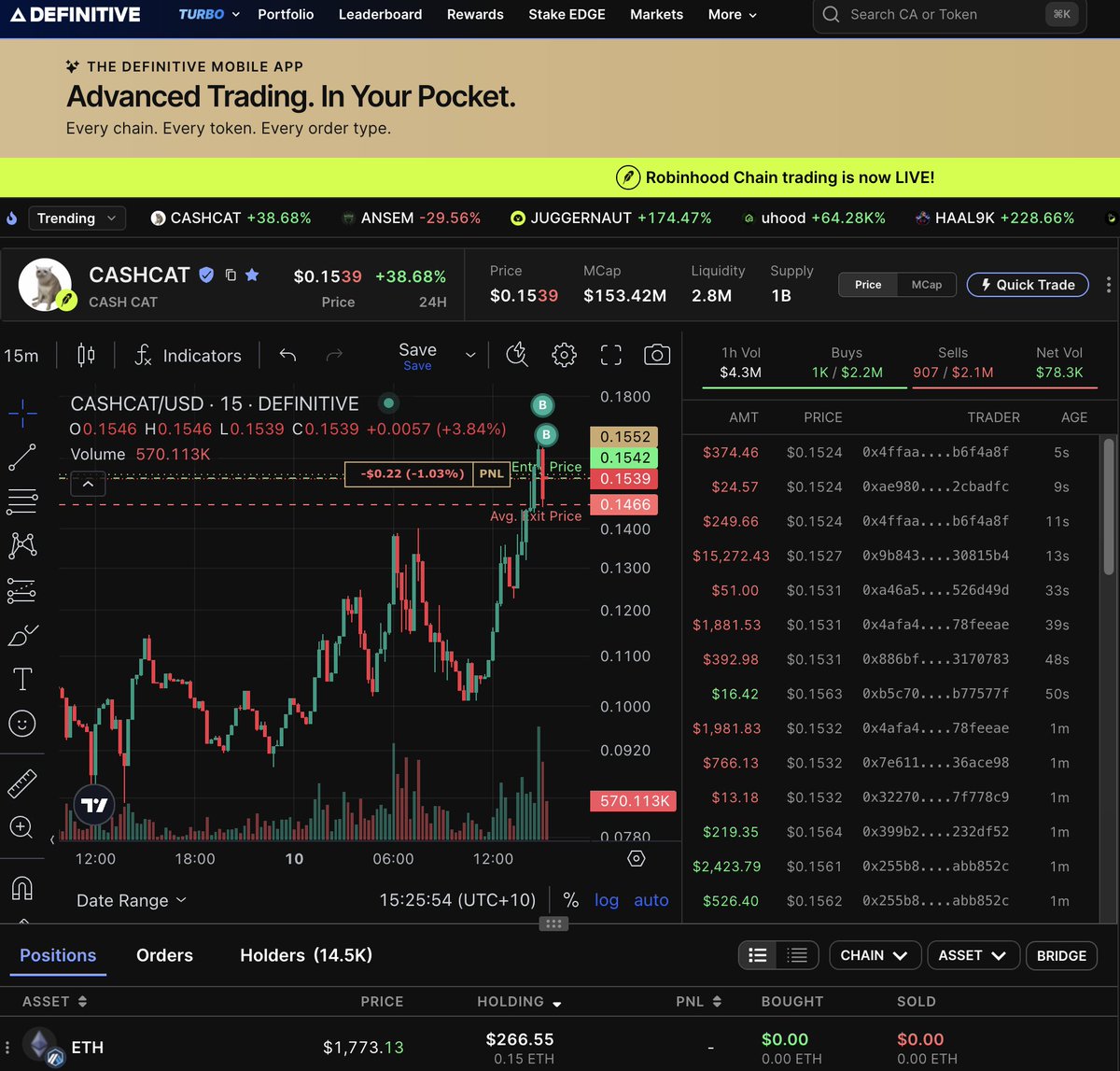Switch to the Orders tab
Image resolution: width=1120 pixels, height=1071 pixels.
pyautogui.click(x=164, y=955)
